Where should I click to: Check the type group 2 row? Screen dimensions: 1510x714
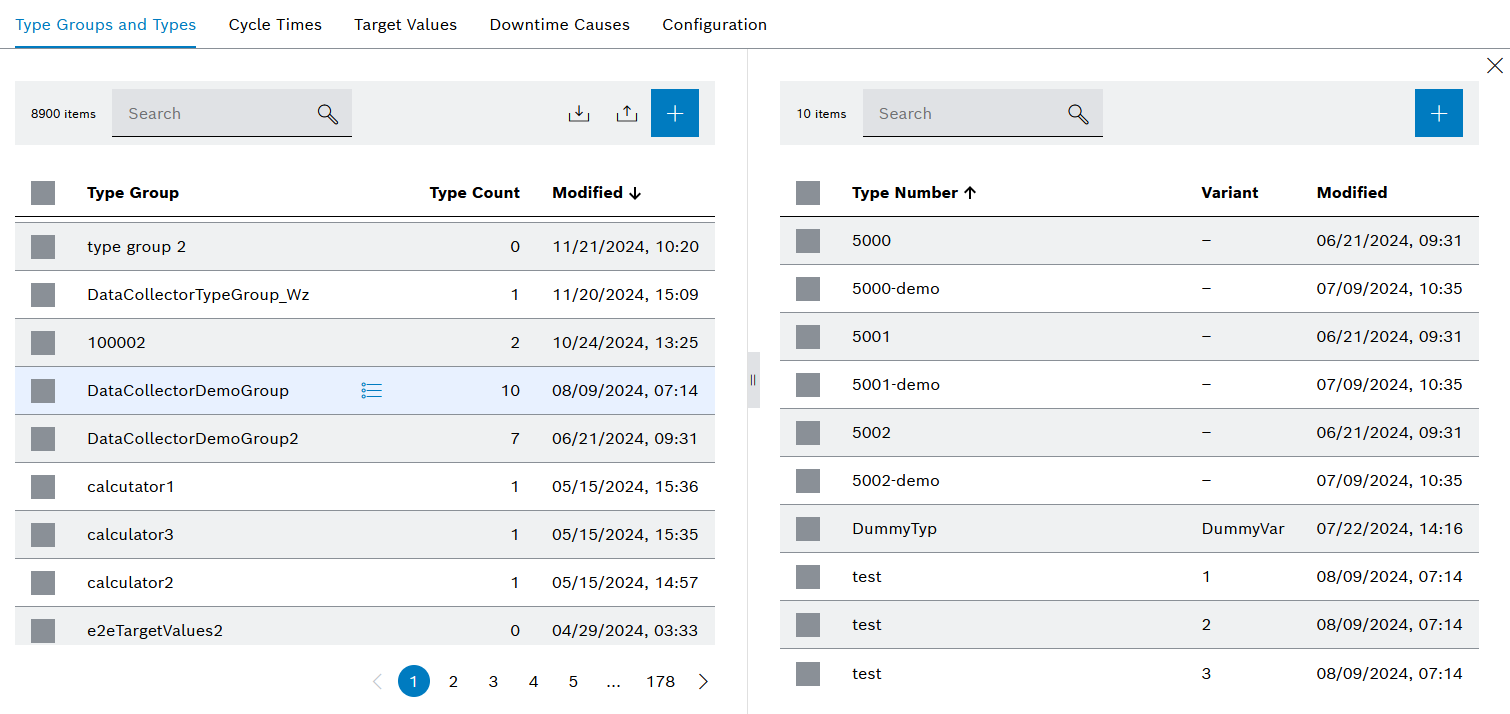click(43, 247)
